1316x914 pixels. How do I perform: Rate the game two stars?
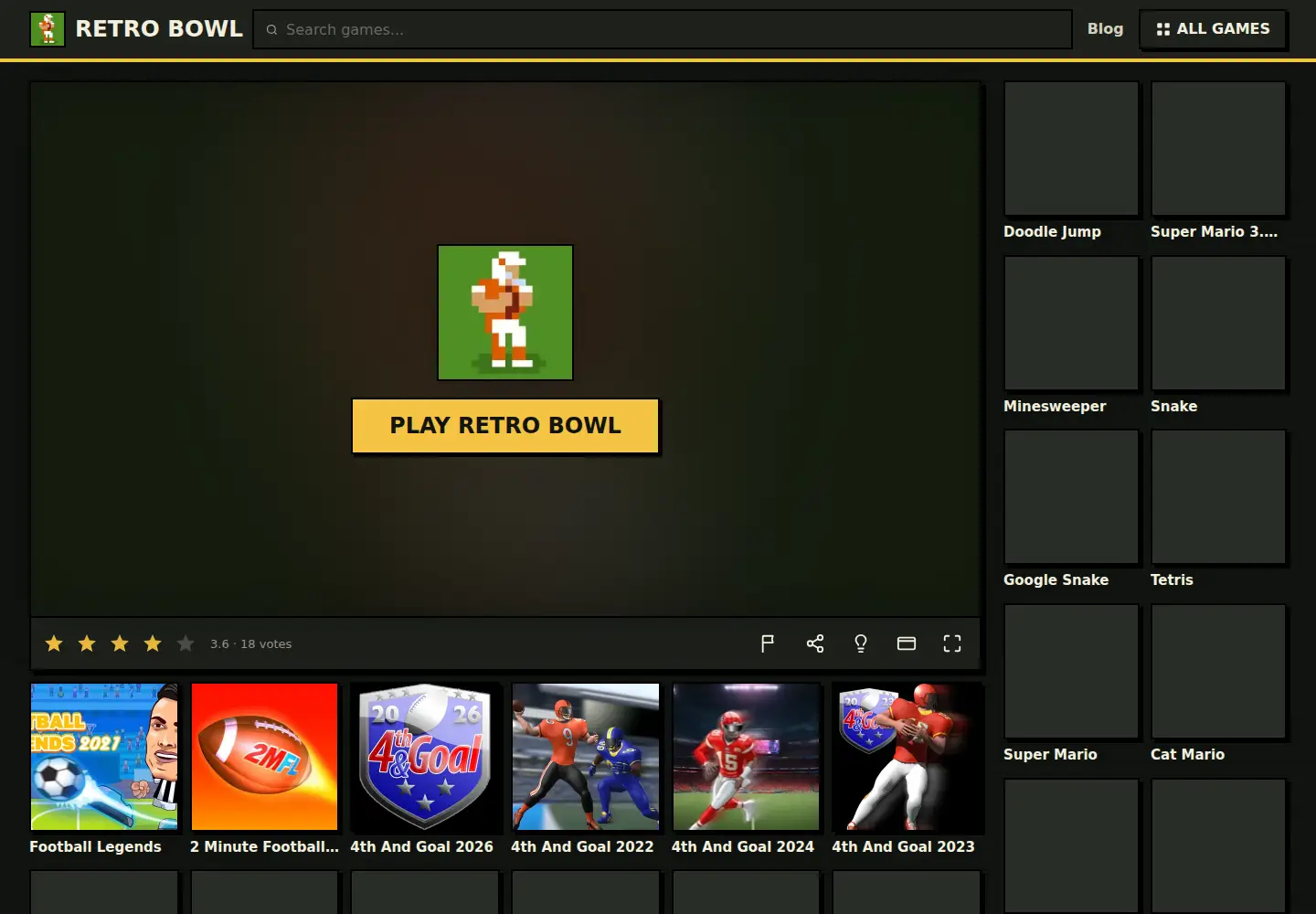point(87,643)
